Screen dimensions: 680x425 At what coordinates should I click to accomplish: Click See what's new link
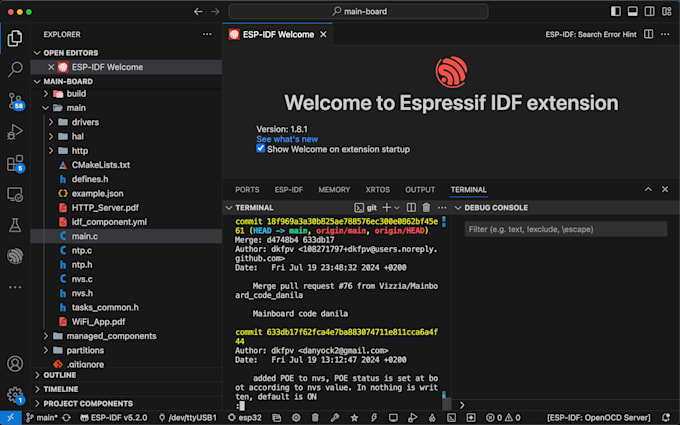[287, 139]
